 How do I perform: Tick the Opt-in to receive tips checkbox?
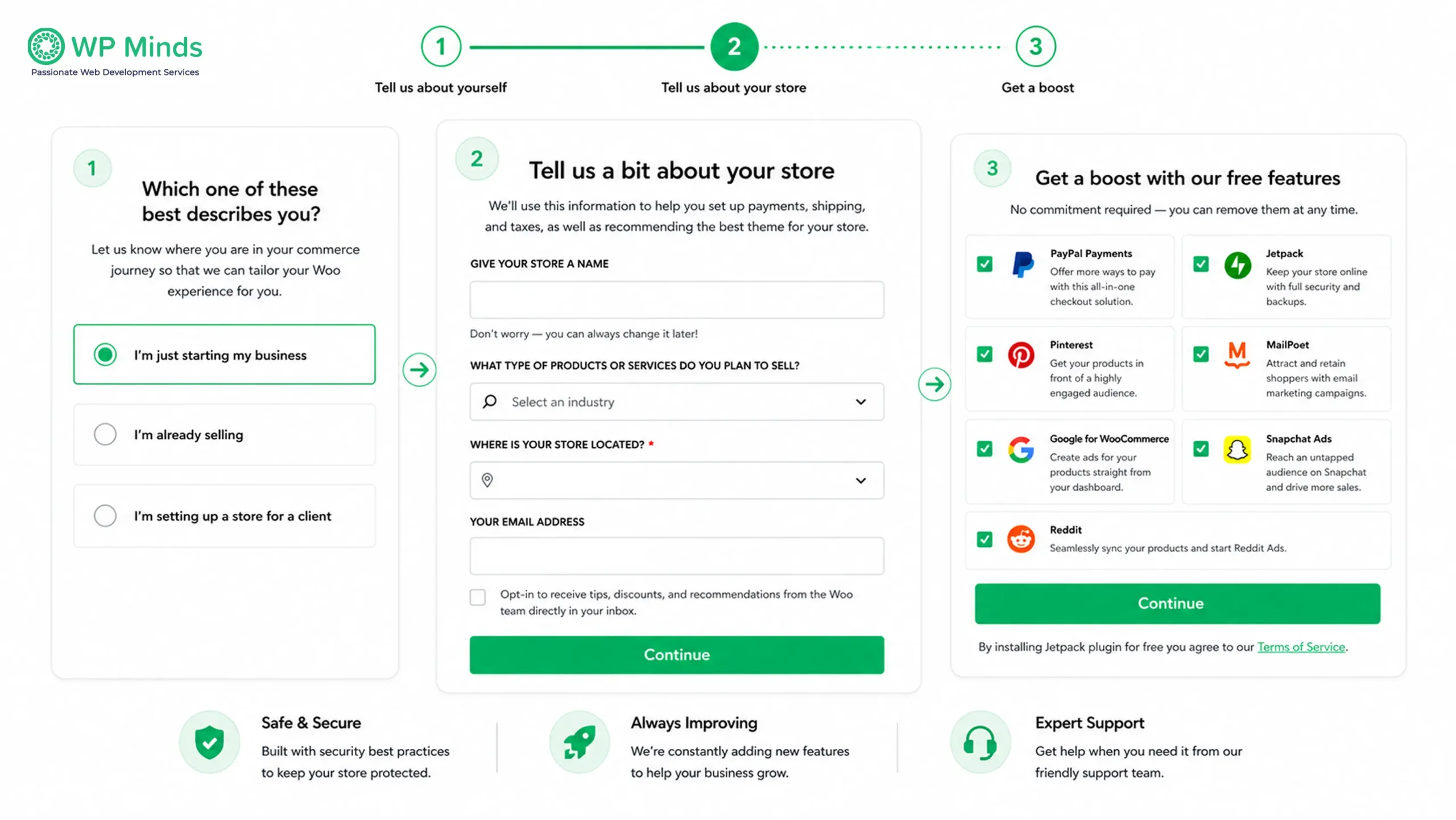[478, 597]
